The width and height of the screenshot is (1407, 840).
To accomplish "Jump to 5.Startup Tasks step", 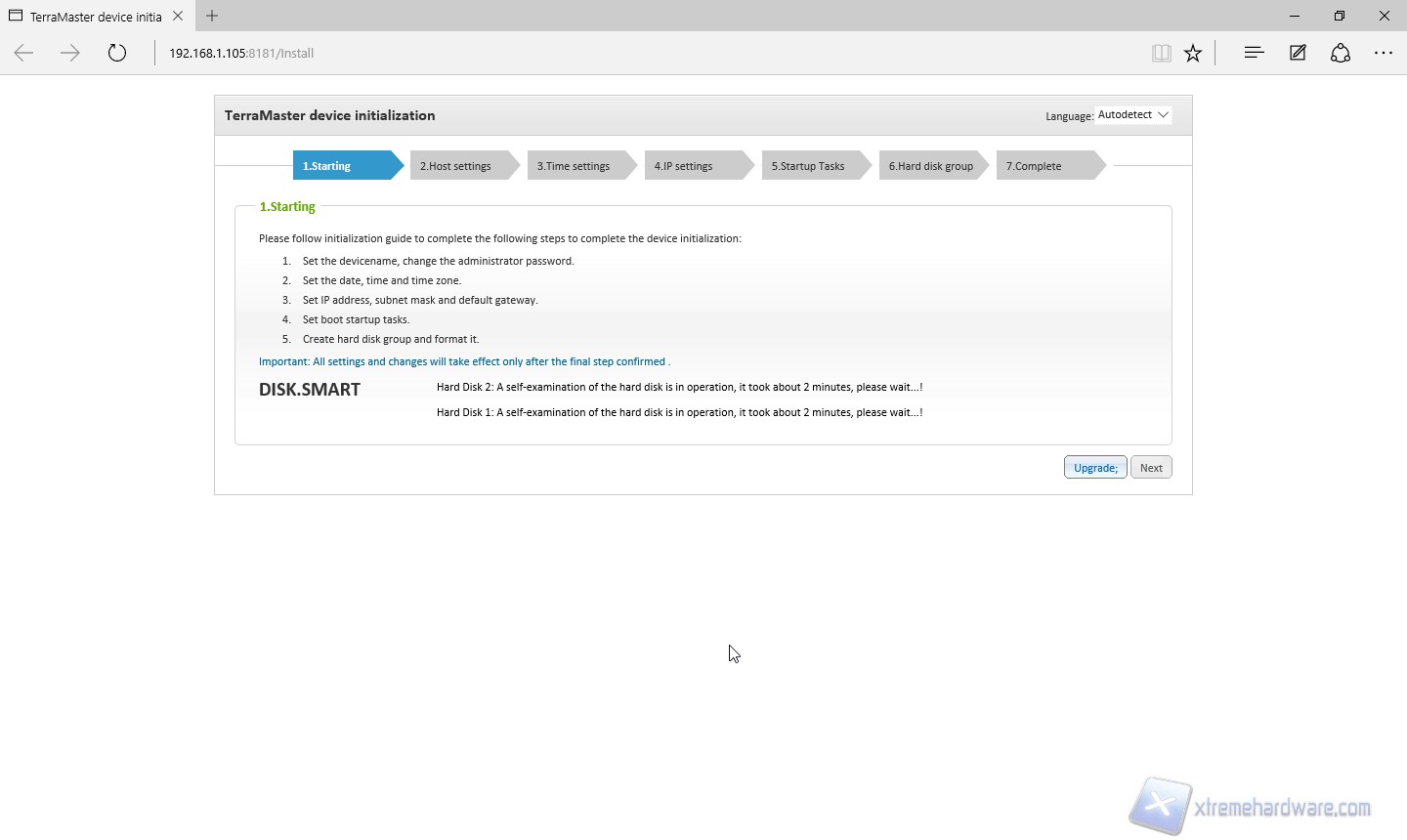I will [811, 166].
